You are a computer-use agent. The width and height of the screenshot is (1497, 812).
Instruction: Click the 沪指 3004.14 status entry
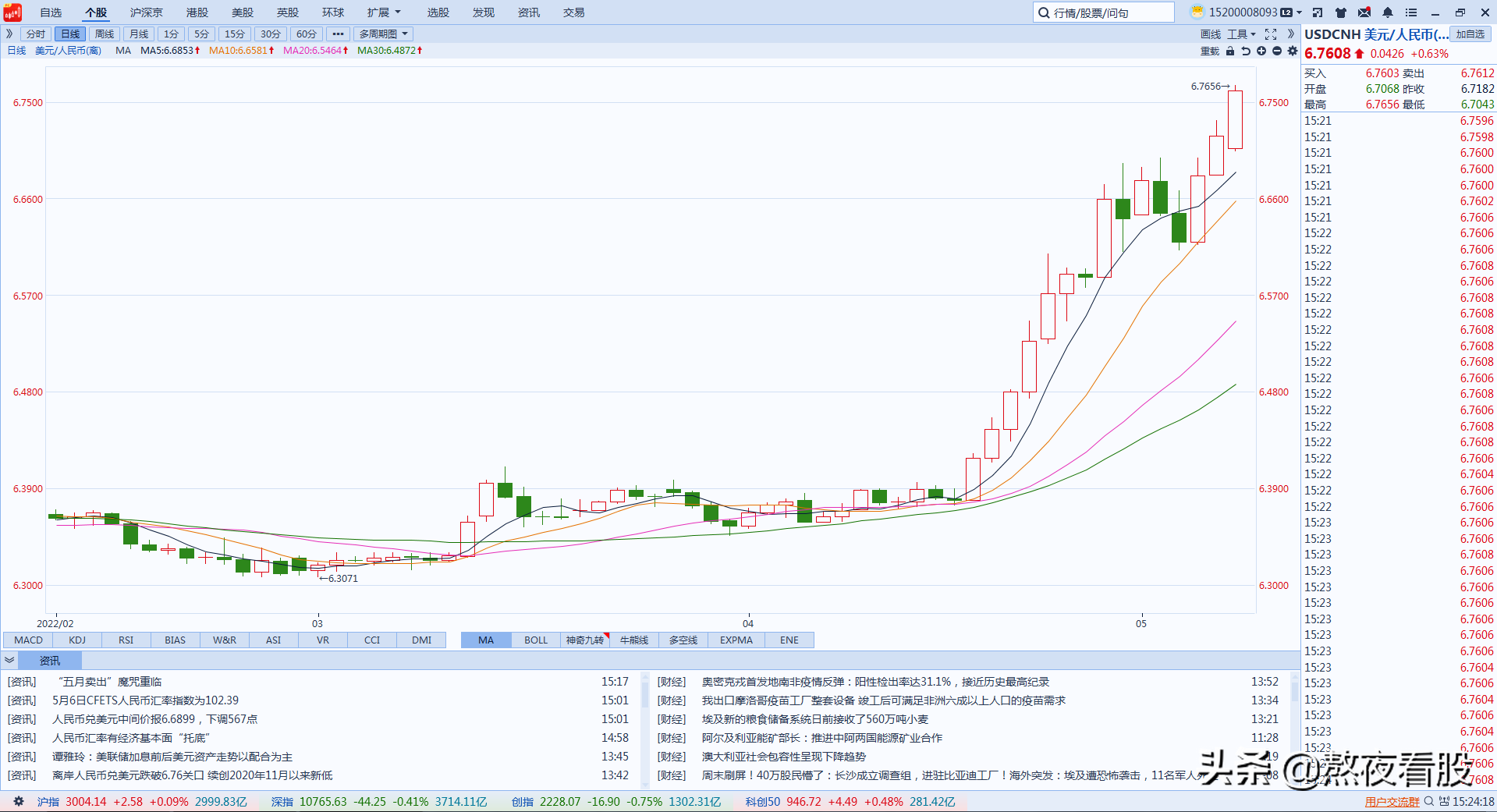click(x=142, y=802)
